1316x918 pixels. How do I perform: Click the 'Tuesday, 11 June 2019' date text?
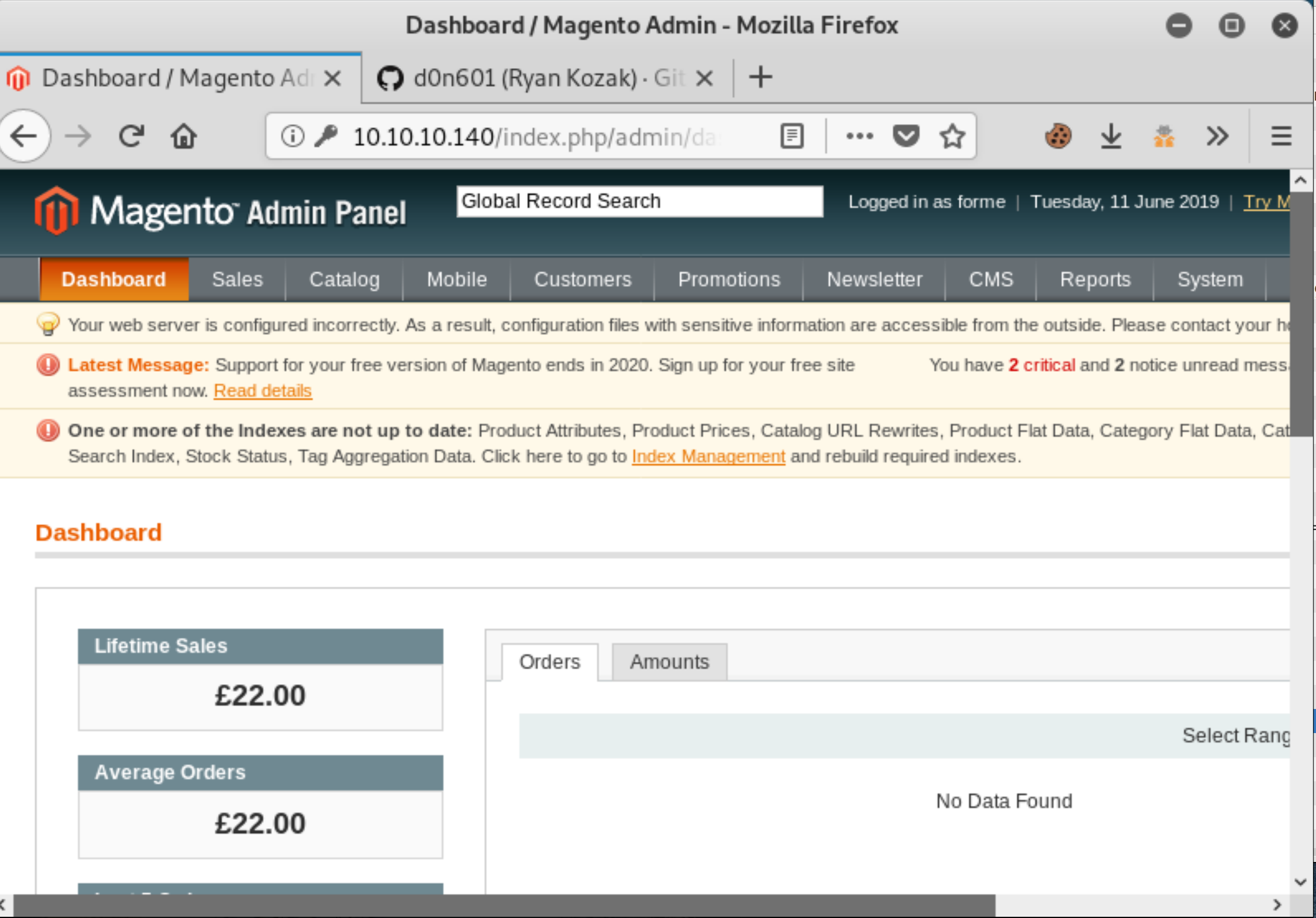pyautogui.click(x=1124, y=202)
